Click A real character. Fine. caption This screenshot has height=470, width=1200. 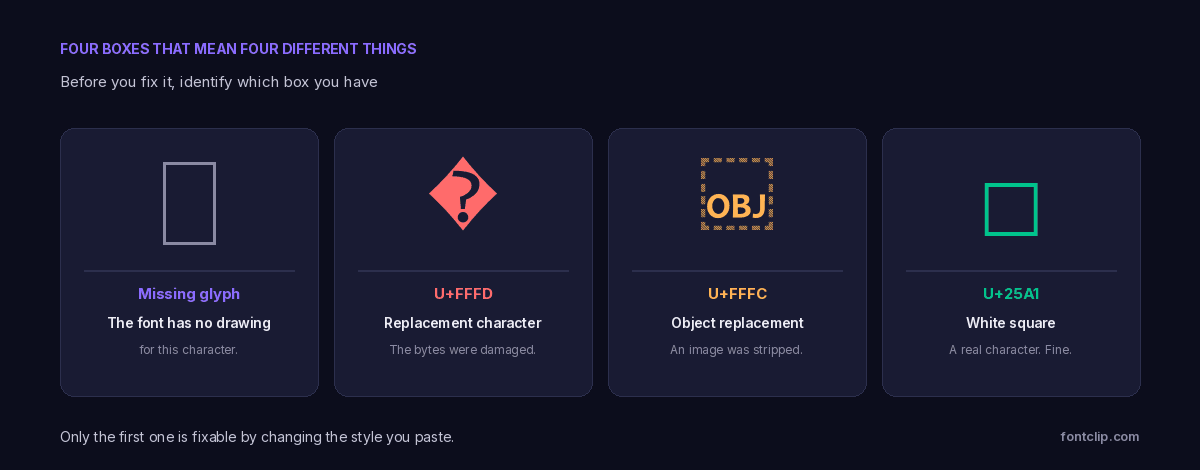click(1011, 350)
